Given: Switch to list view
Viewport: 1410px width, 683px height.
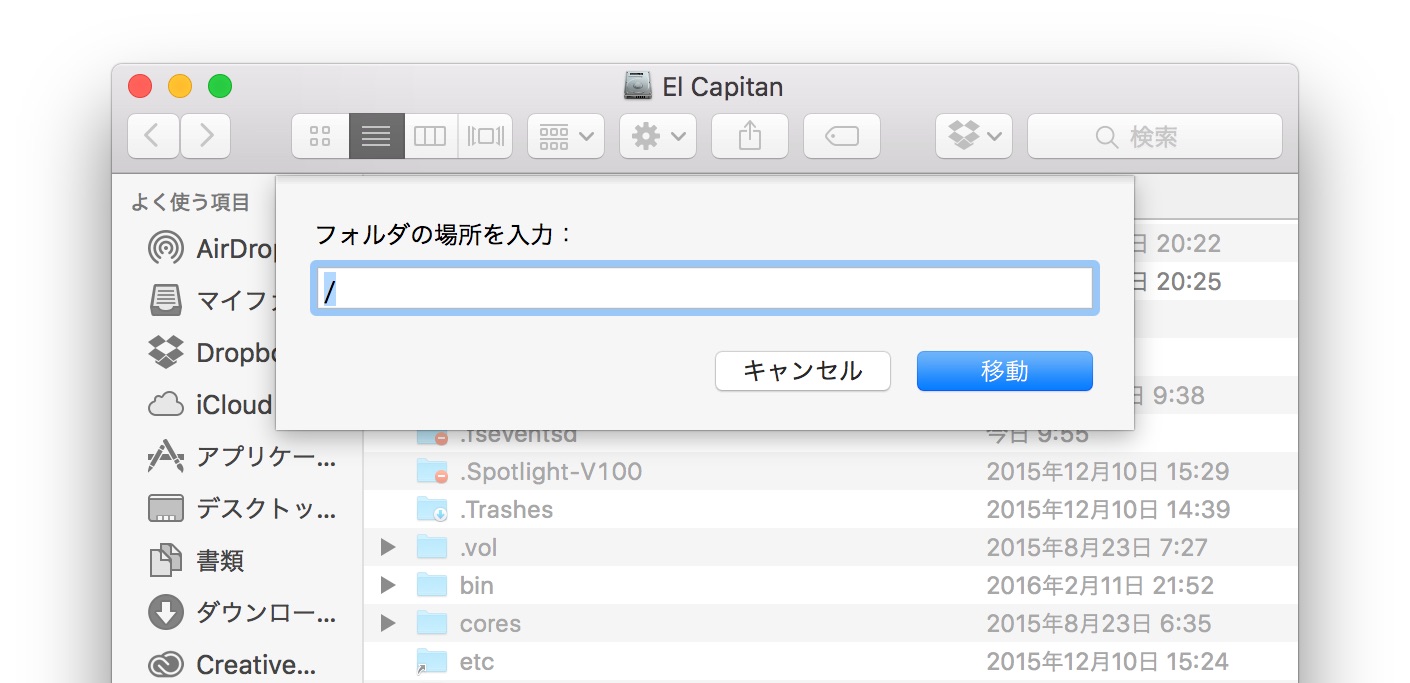Looking at the screenshot, I should [376, 136].
